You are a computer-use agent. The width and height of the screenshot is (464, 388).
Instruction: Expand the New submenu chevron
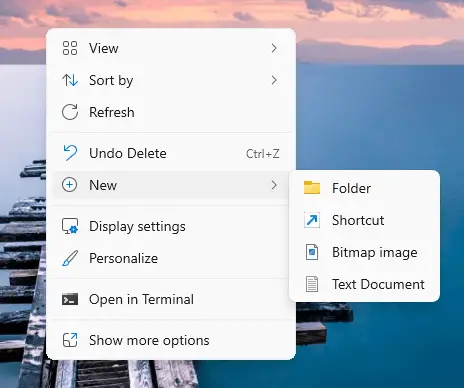274,185
